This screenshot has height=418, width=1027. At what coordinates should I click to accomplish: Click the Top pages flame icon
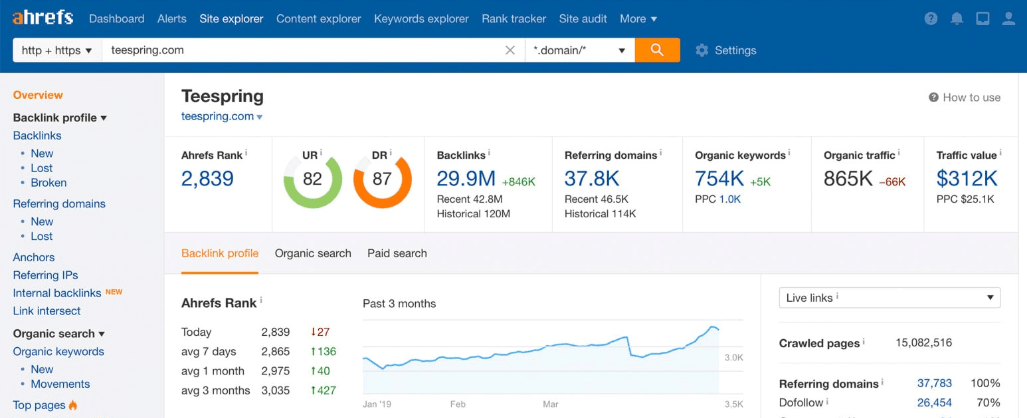click(x=72, y=405)
